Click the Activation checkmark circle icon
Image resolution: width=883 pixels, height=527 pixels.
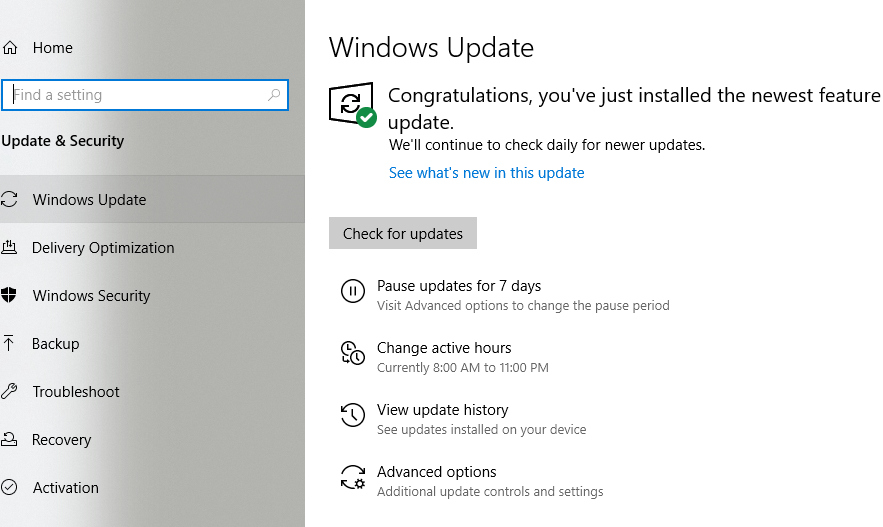9,487
